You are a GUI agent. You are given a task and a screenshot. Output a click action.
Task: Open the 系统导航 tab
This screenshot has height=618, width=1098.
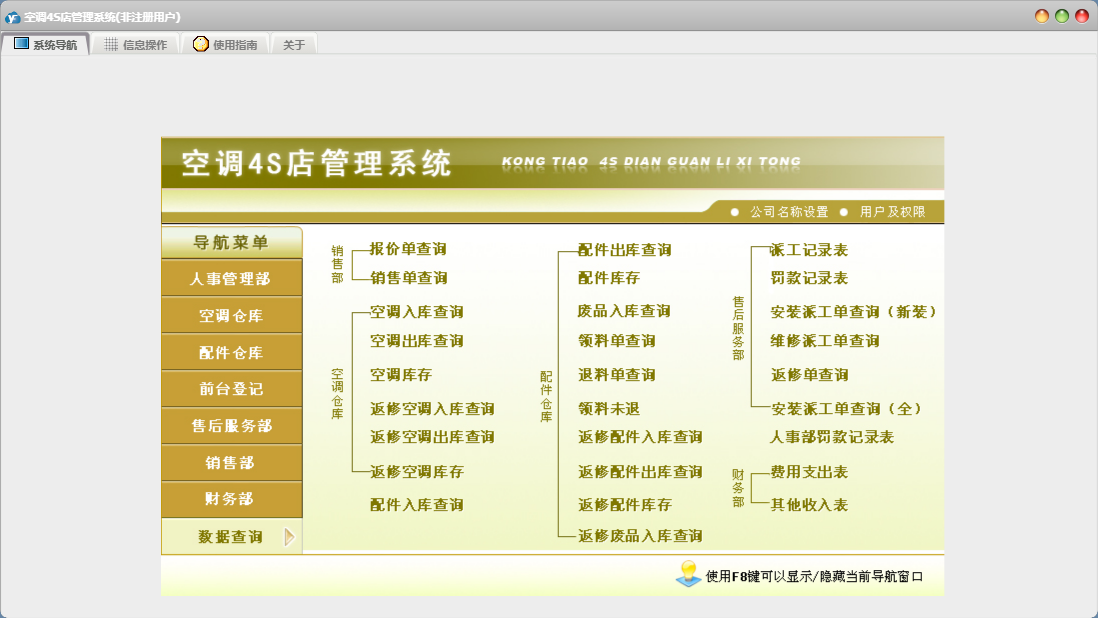pyautogui.click(x=45, y=45)
